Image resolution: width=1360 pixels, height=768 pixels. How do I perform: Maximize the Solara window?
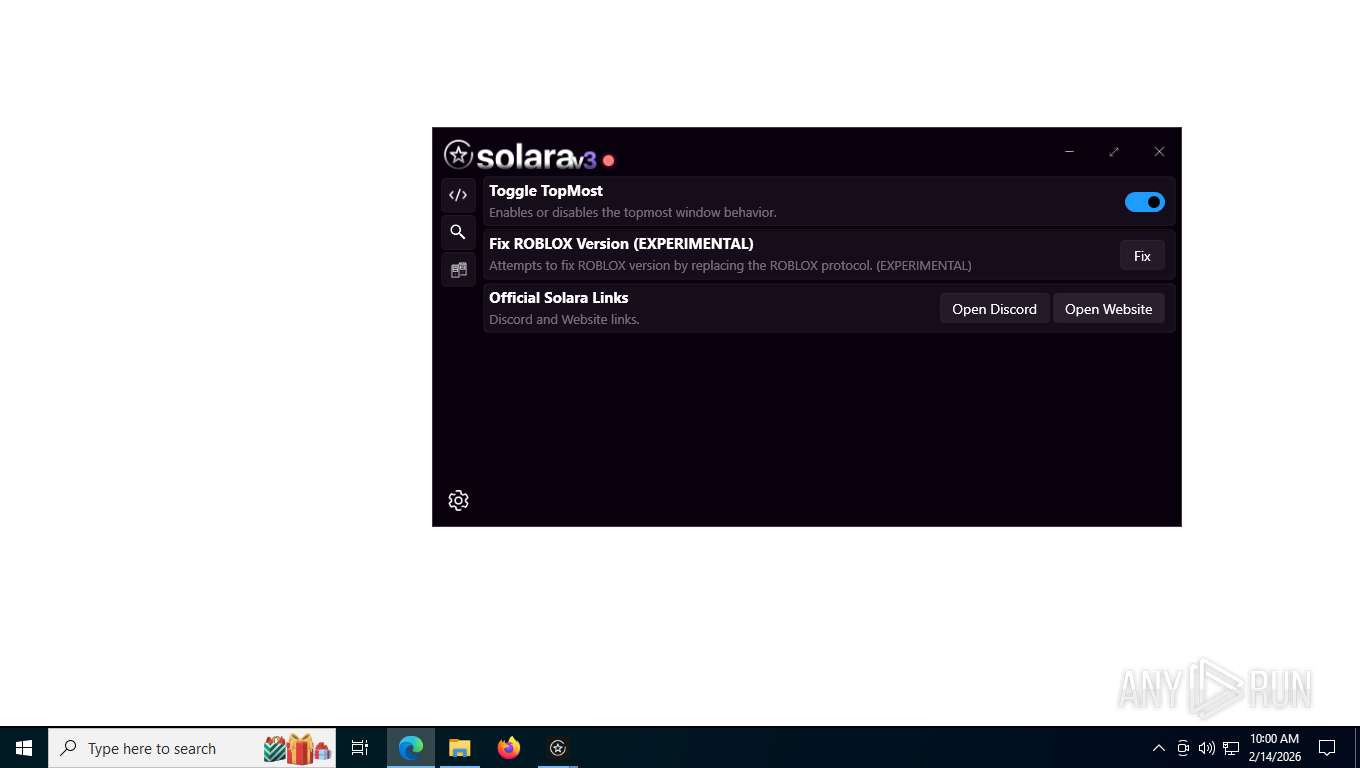tap(1114, 152)
